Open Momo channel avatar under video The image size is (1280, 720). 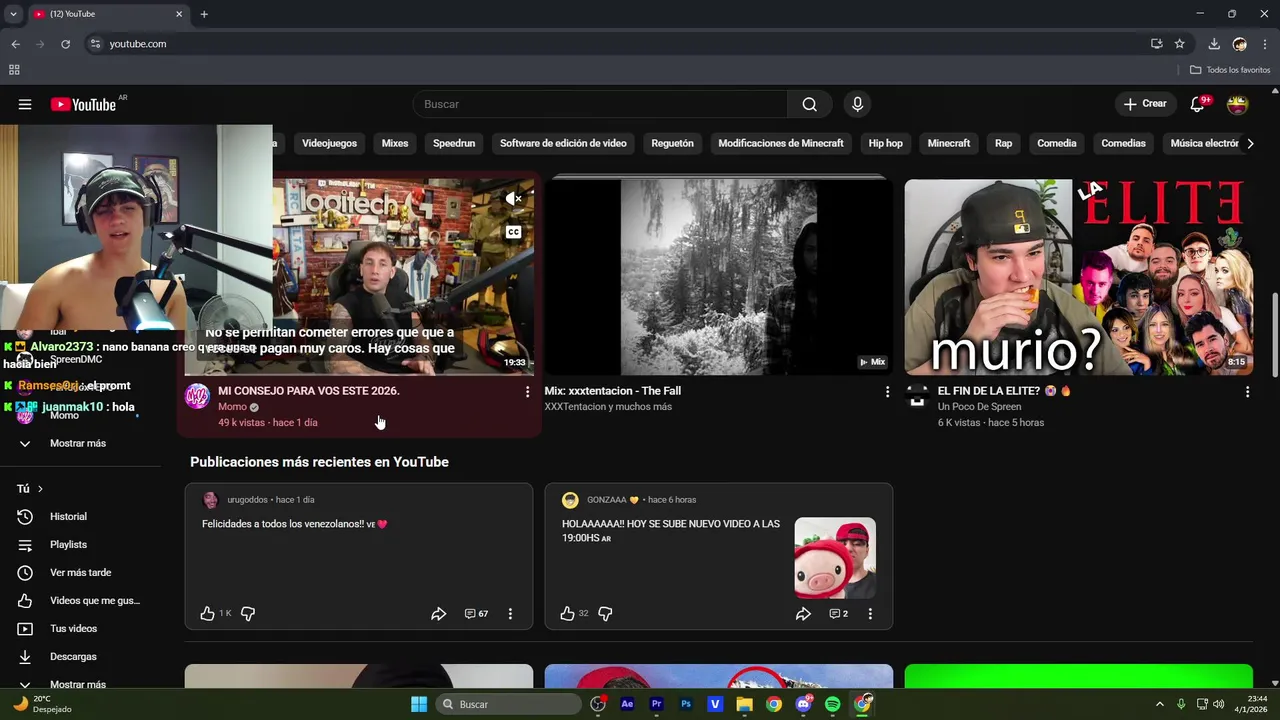click(197, 396)
